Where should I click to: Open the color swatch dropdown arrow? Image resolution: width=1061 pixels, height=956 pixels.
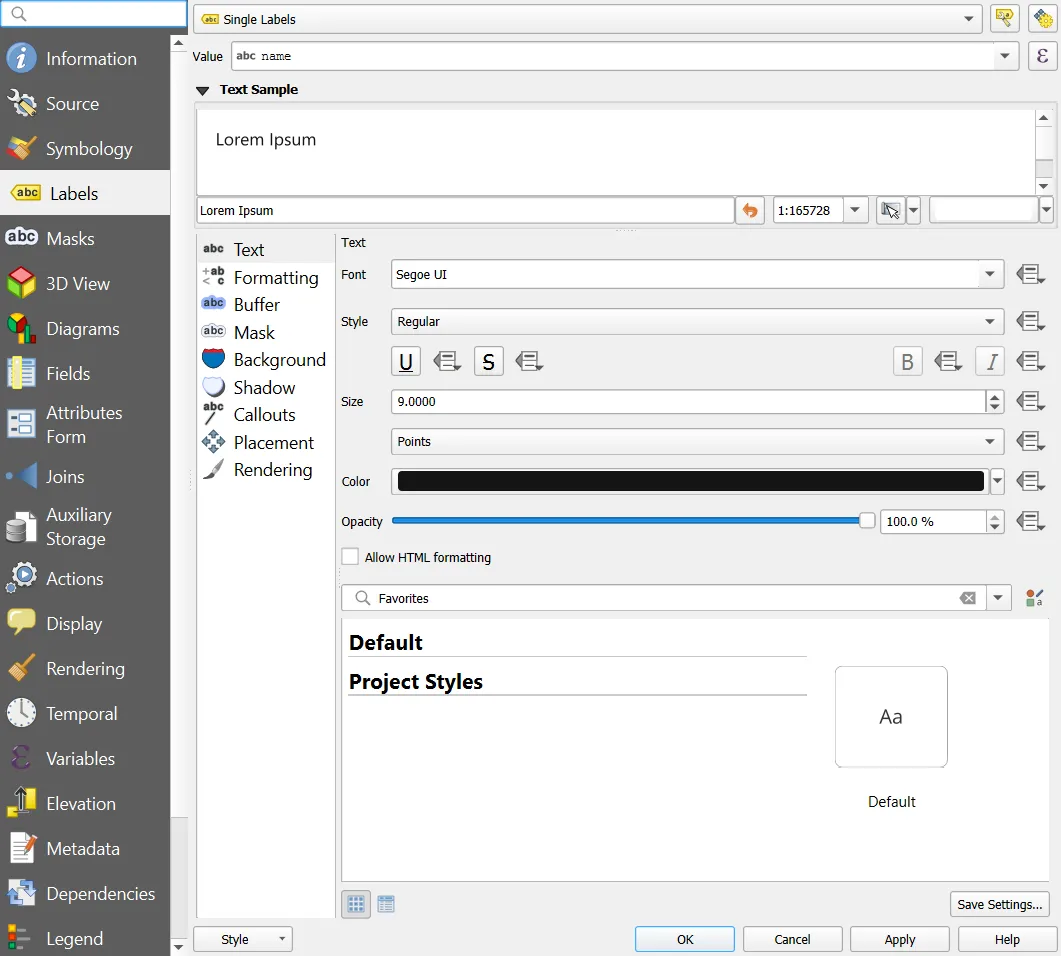coord(997,481)
